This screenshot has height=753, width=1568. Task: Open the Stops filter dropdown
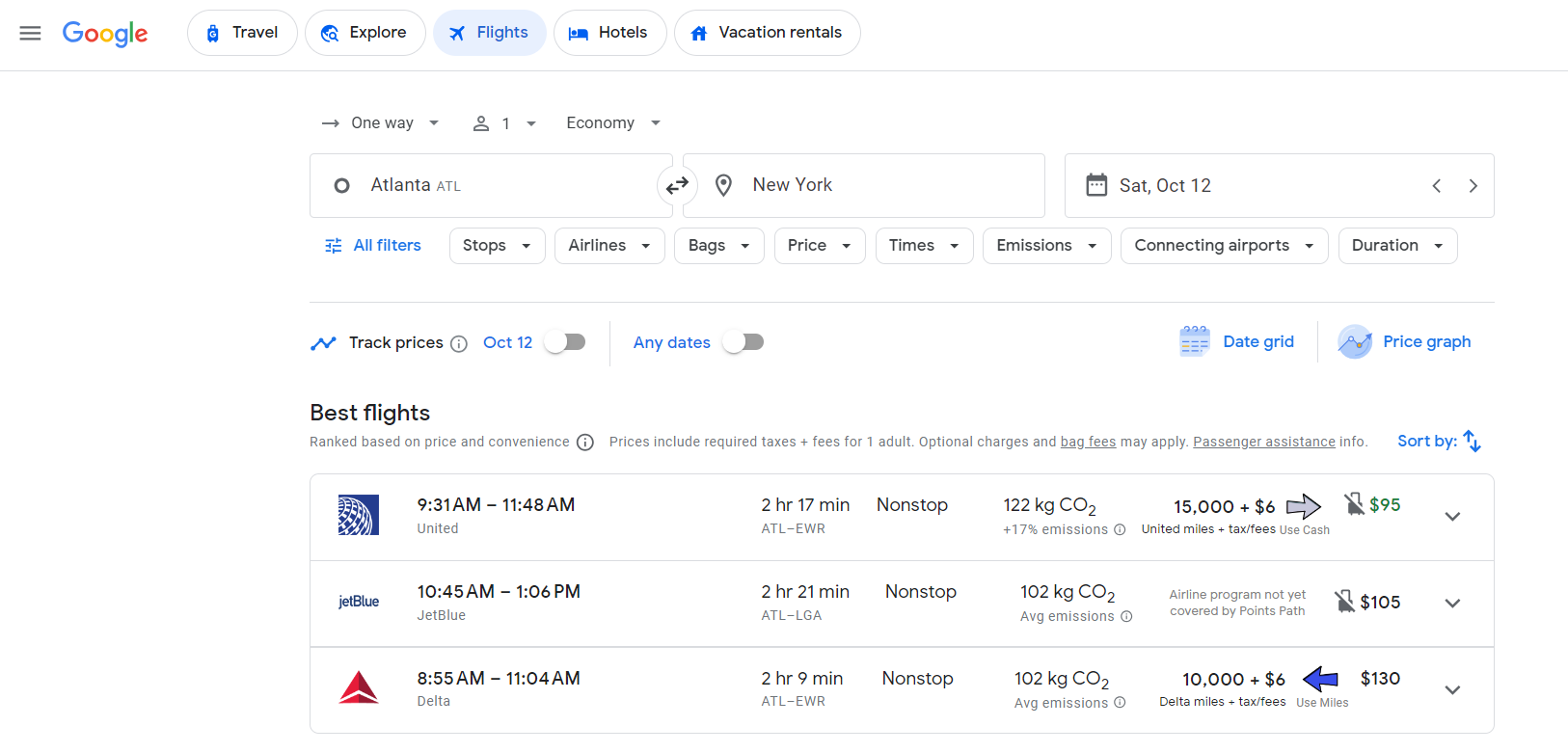[x=498, y=246]
